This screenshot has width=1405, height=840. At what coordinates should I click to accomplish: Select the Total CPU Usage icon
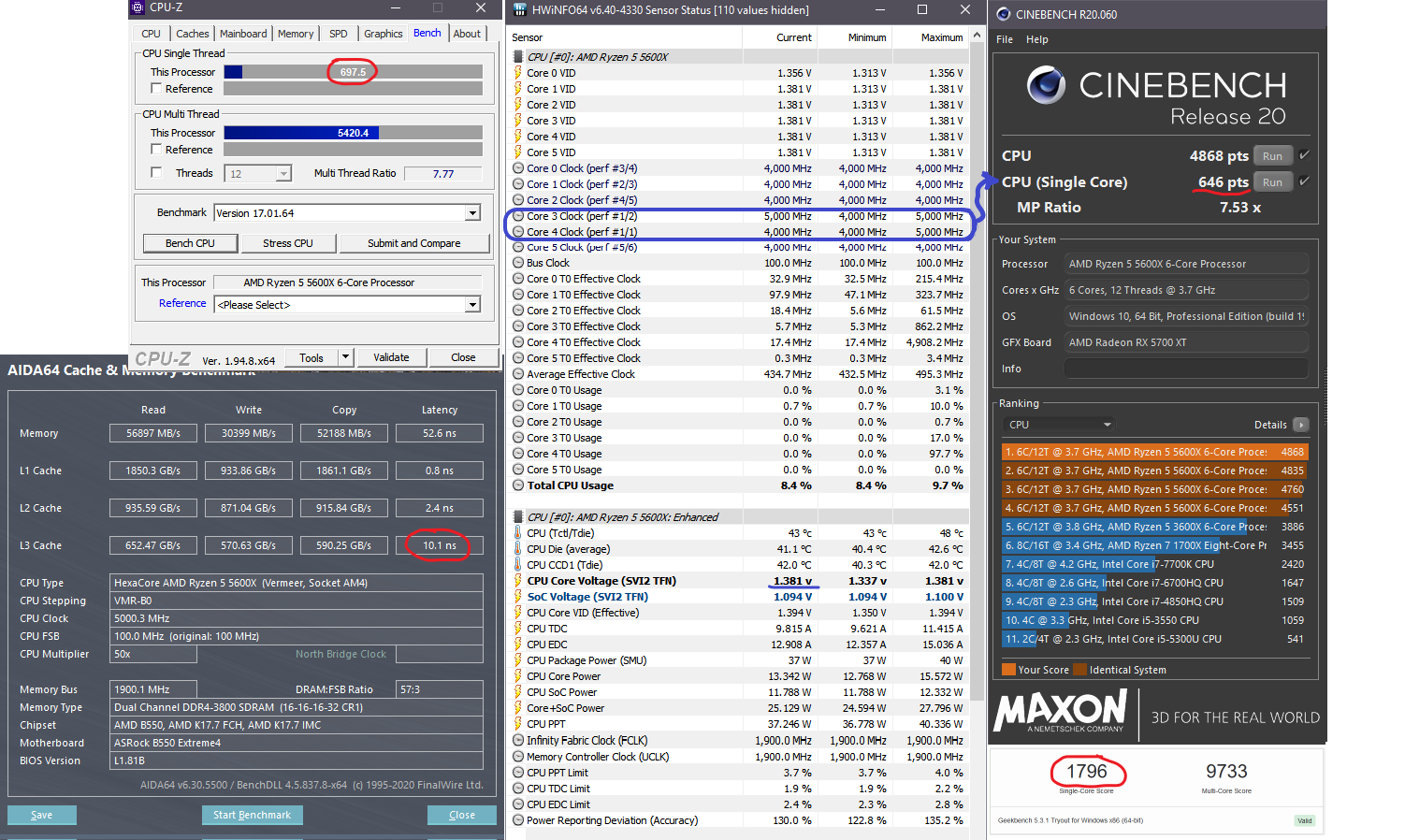pos(518,485)
